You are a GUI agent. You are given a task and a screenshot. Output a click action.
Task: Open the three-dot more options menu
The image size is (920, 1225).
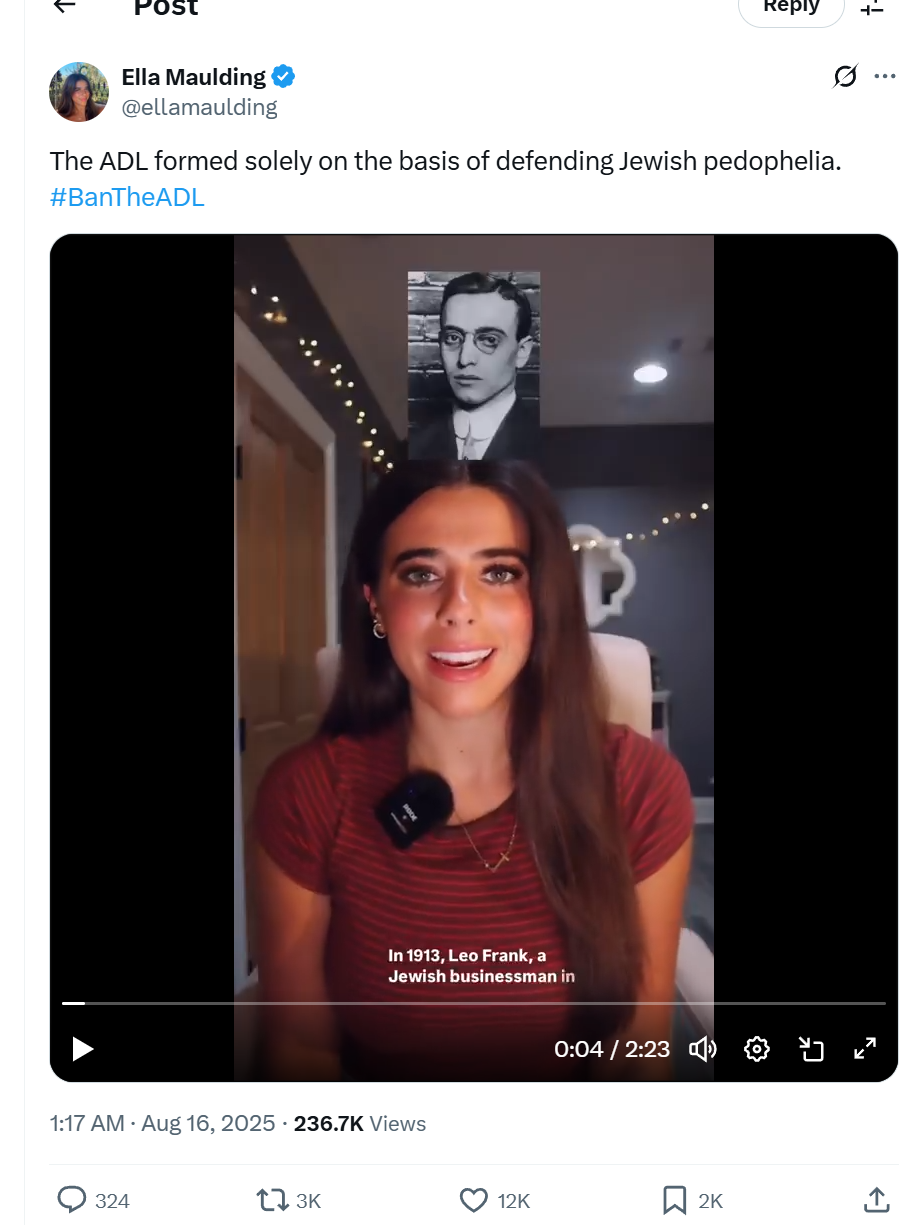tap(885, 76)
